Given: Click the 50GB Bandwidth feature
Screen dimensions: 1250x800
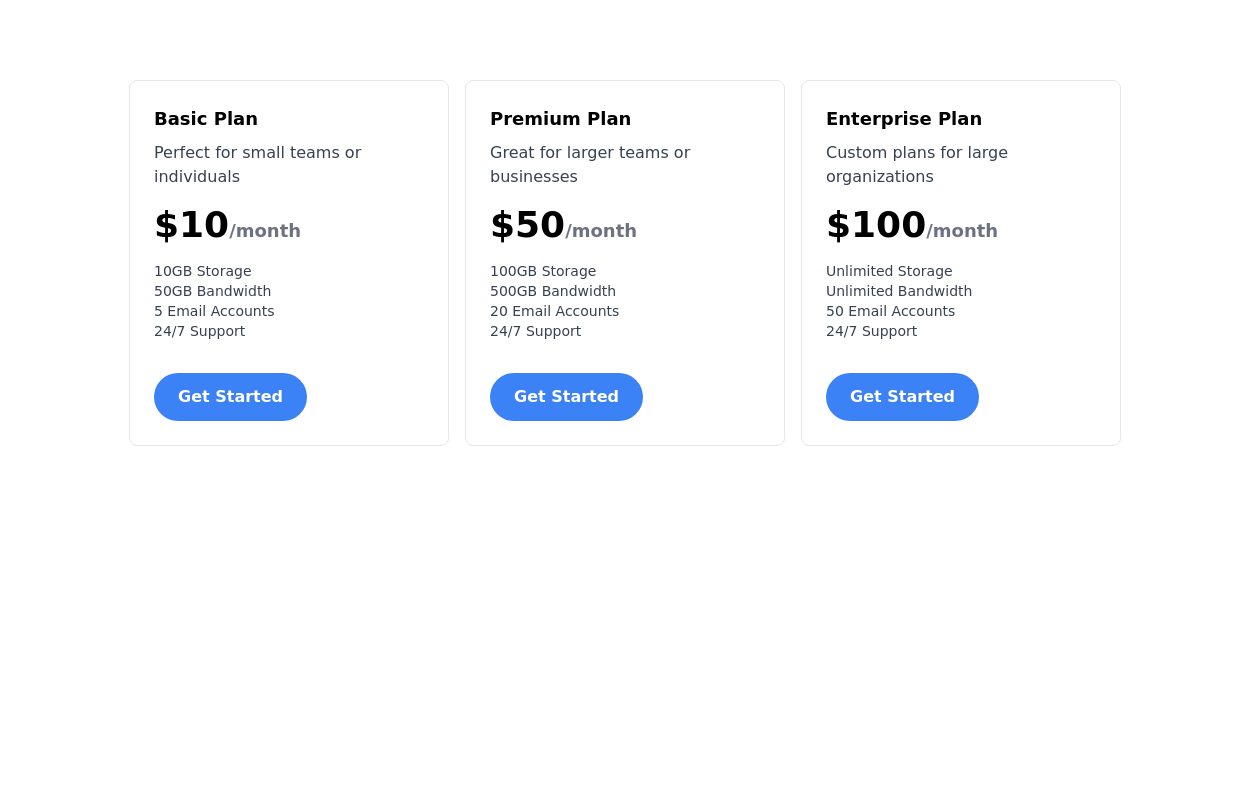Looking at the screenshot, I should tap(212, 291).
